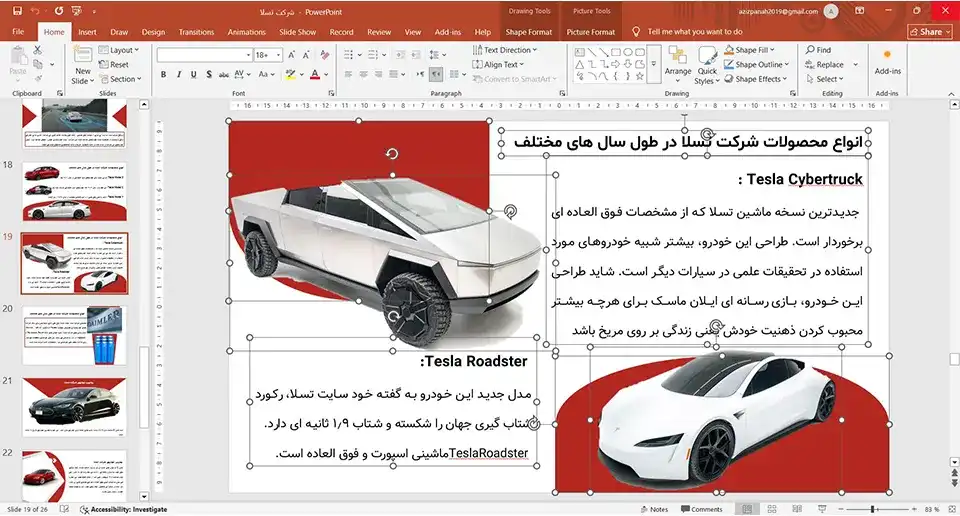Click the Copy icon in Clipboard
This screenshot has width=960, height=516.
point(38,64)
